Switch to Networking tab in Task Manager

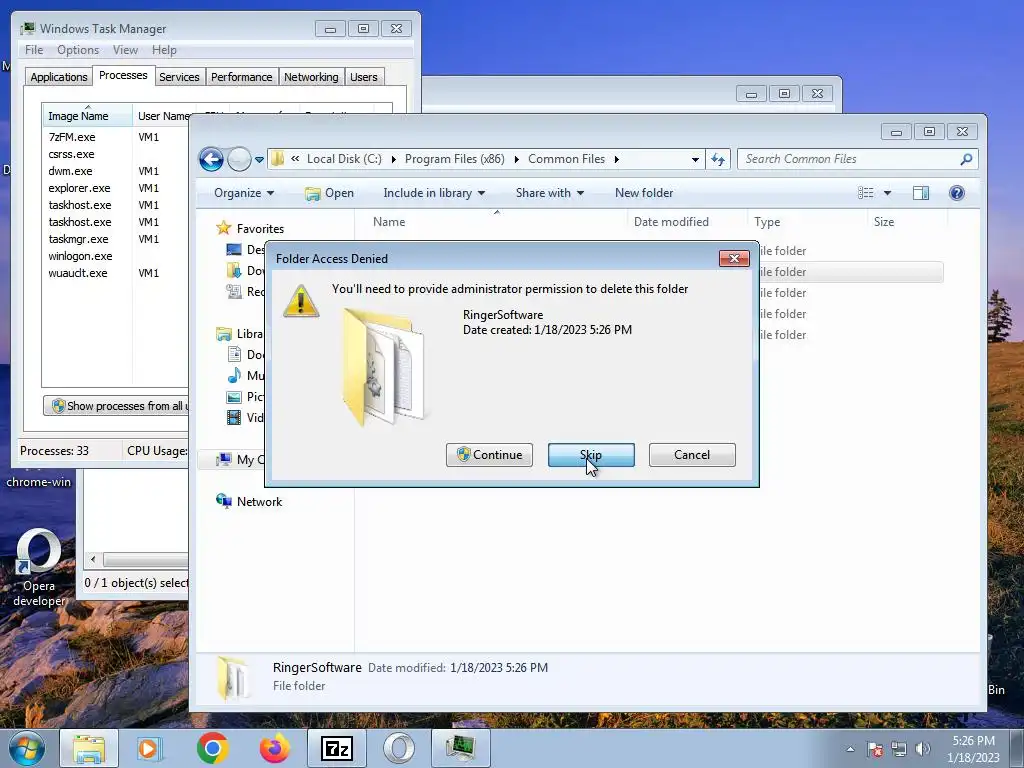point(311,77)
